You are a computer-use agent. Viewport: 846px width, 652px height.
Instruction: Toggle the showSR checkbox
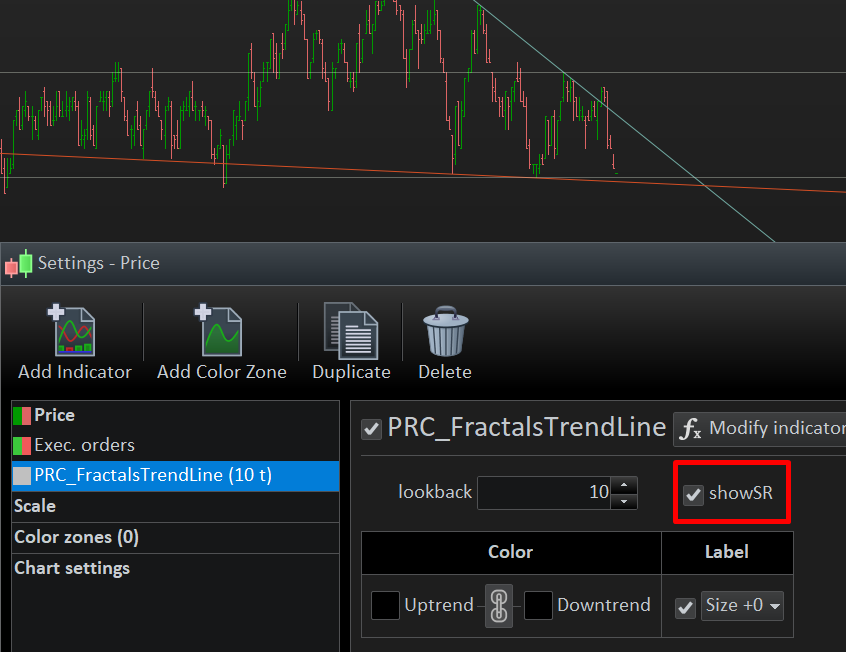(693, 494)
